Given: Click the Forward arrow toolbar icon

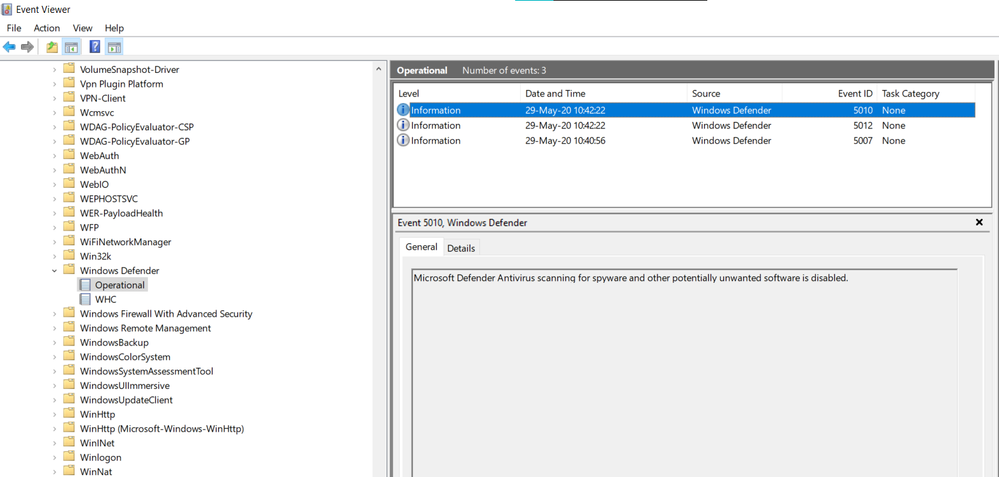Looking at the screenshot, I should coord(27,47).
